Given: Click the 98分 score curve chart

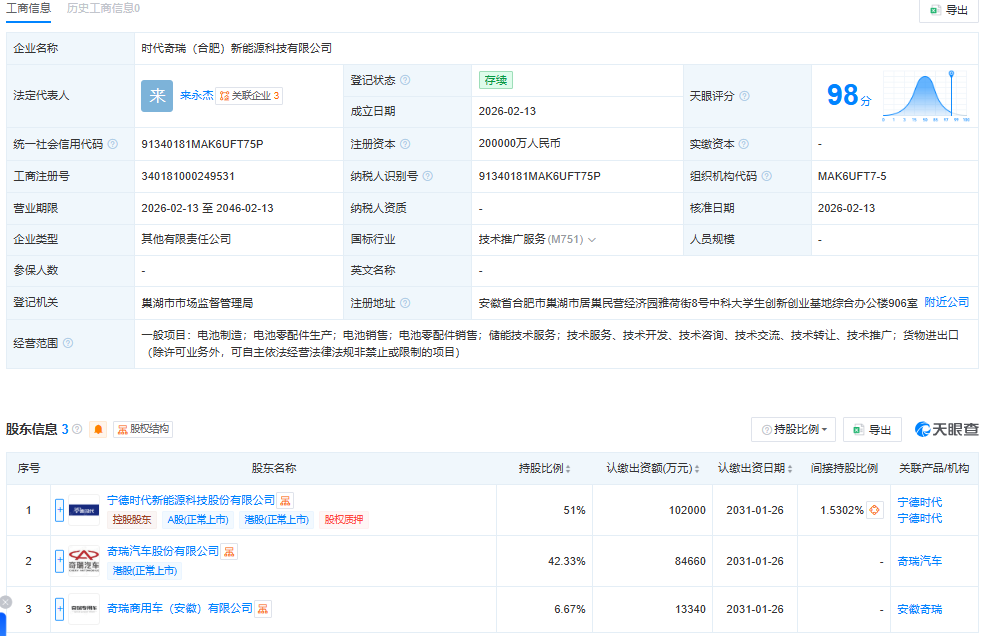Looking at the screenshot, I should (925, 96).
